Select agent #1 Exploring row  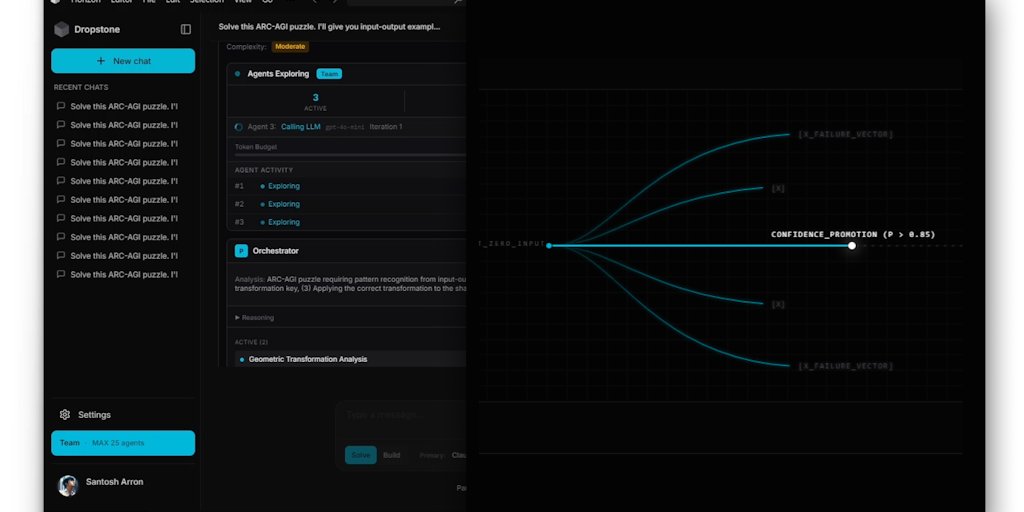point(346,186)
